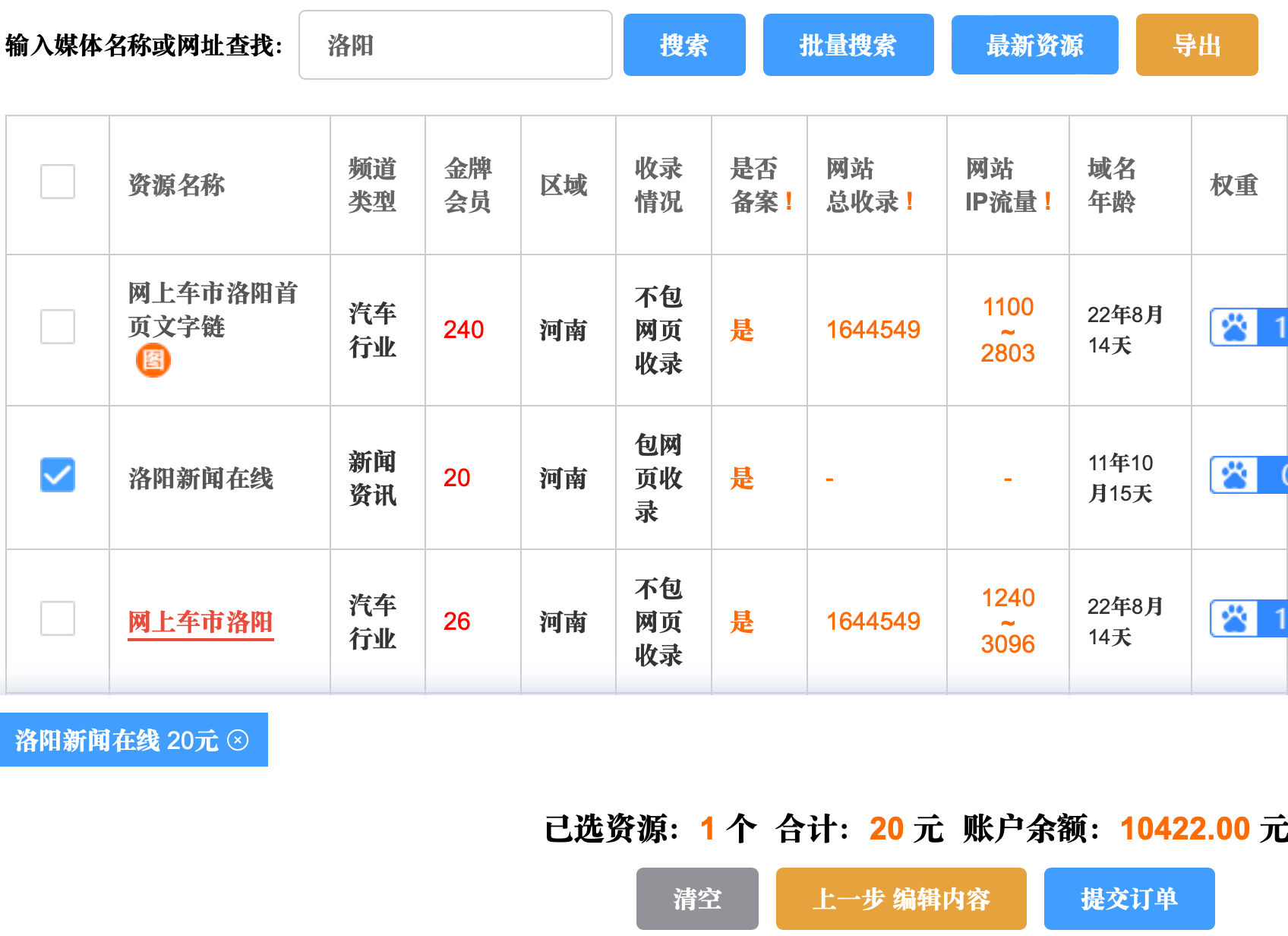The image size is (1288, 936).
Task: Click the exclamation mark beside 网站IP流量
Action: coord(1048,202)
